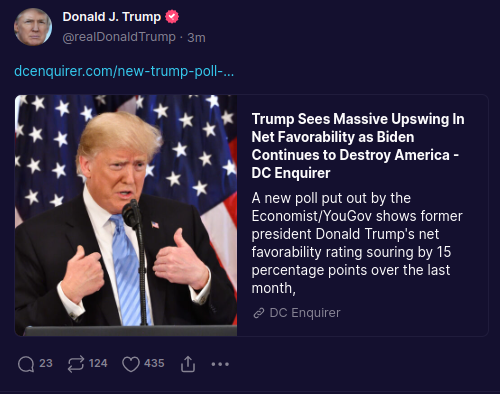Open the article headline about Net Favorability
500x394 pixels.
pos(358,146)
